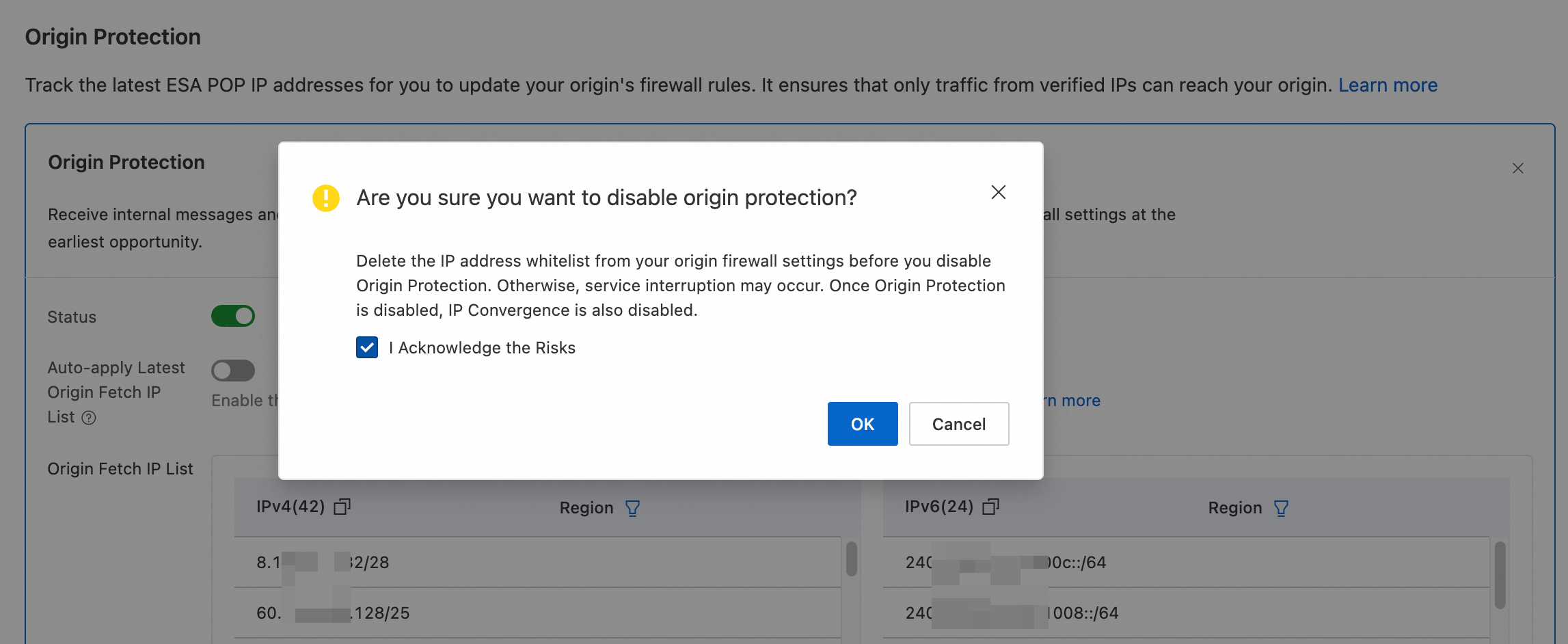Filter IPv4 list by Region

(633, 508)
